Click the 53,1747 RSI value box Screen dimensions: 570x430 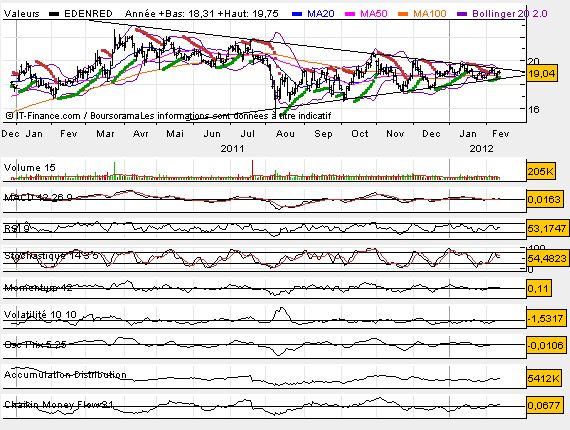pyautogui.click(x=547, y=229)
